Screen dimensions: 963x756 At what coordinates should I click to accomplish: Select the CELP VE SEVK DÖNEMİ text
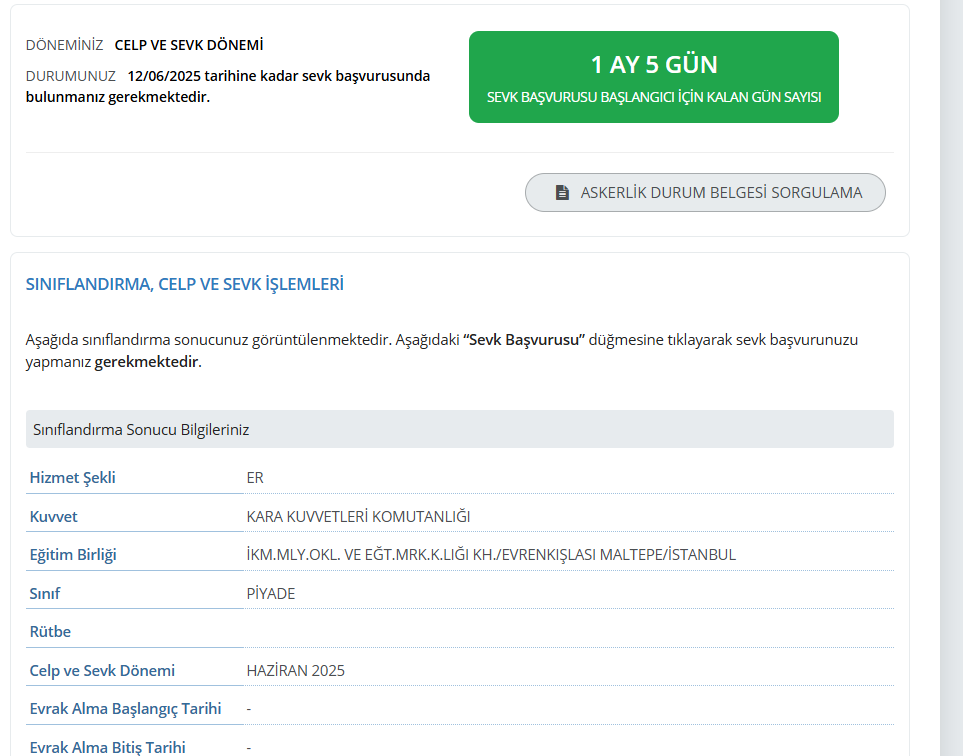click(x=189, y=45)
